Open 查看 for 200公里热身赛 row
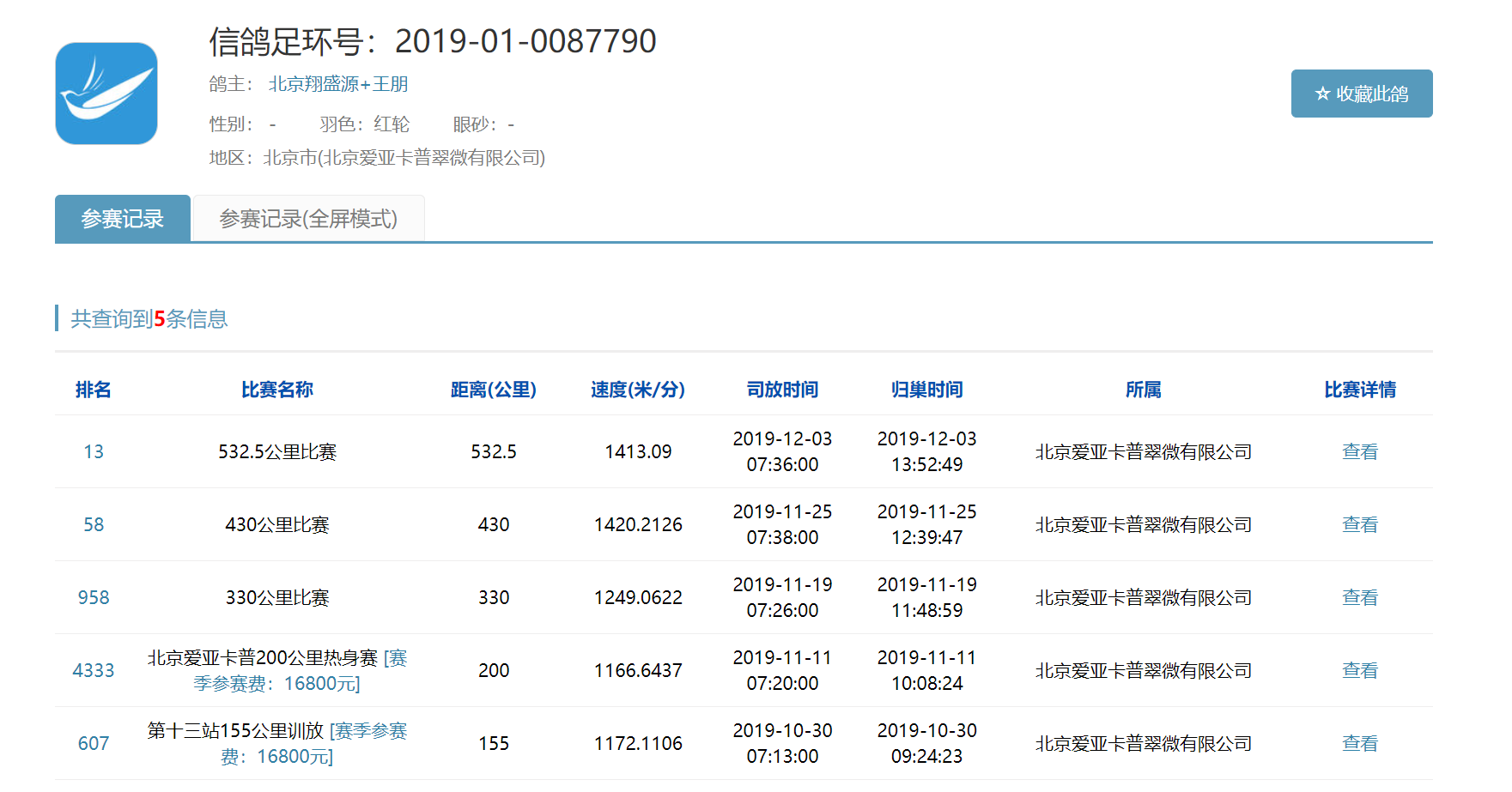The height and width of the screenshot is (792, 1512). [1359, 670]
